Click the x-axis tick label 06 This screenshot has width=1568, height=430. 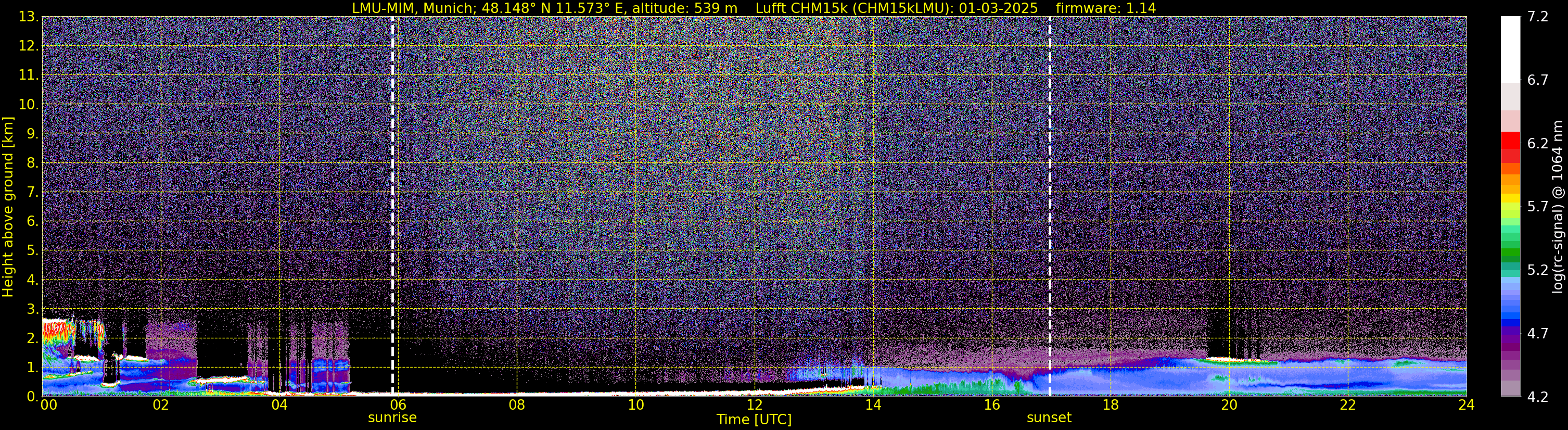tap(398, 405)
